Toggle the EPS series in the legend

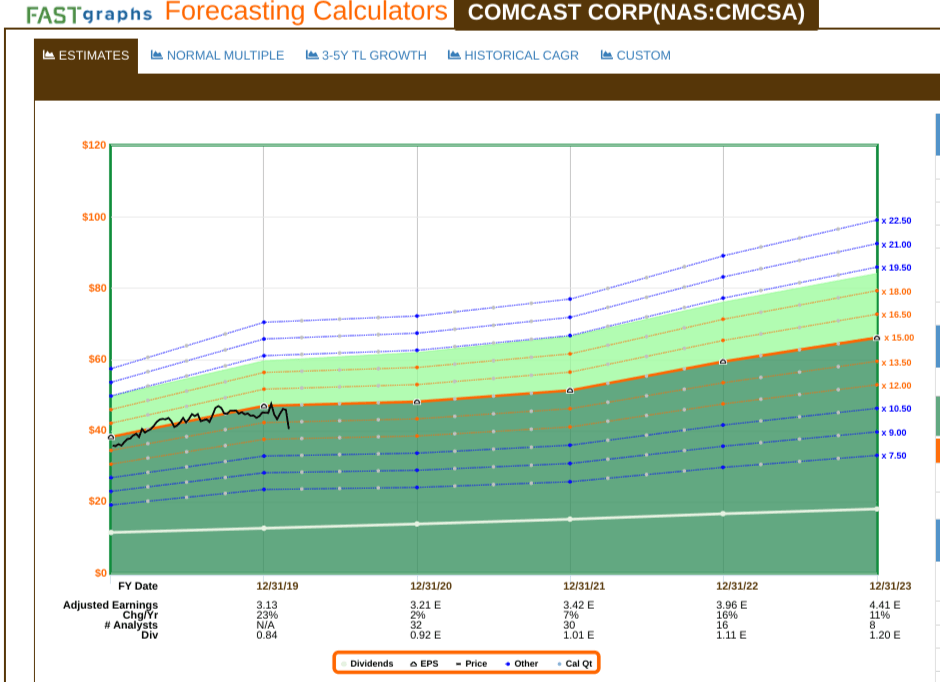coord(424,663)
